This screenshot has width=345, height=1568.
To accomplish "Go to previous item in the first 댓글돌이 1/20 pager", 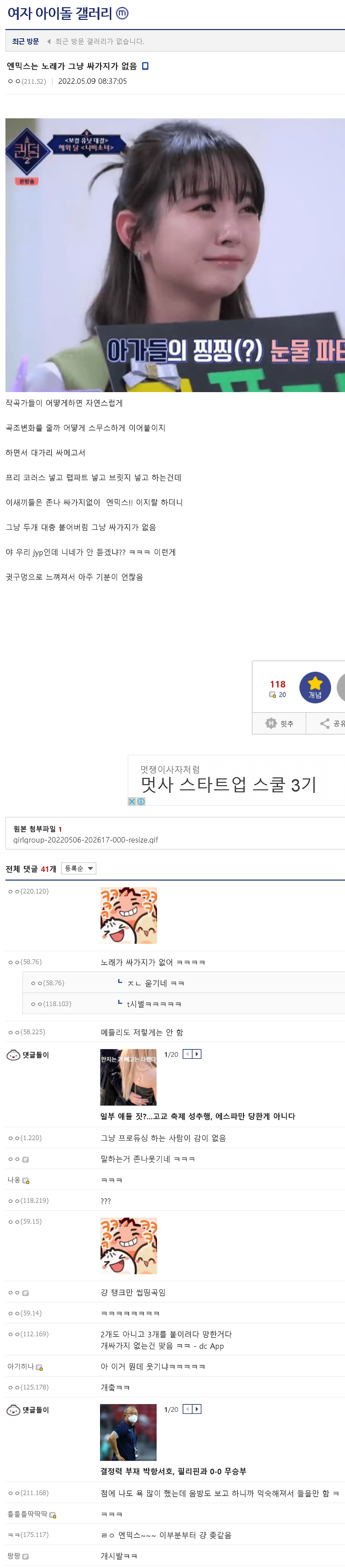I will pyautogui.click(x=188, y=1054).
